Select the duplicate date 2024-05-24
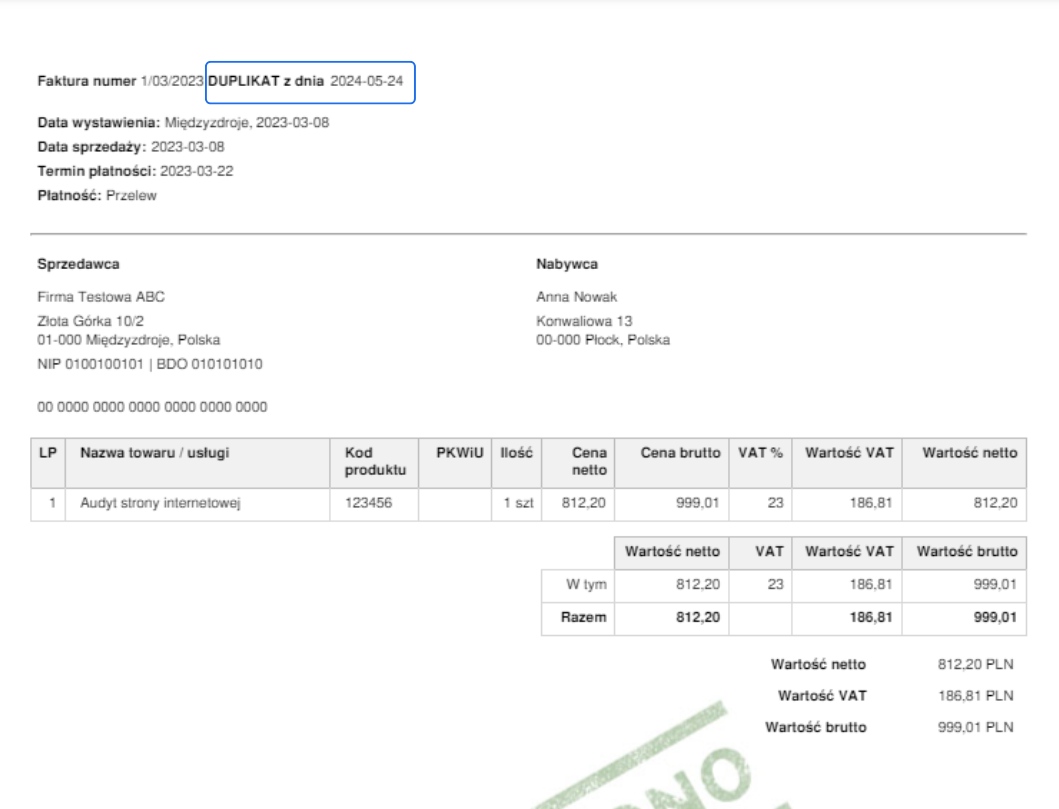The height and width of the screenshot is (809, 1059). 366,81
